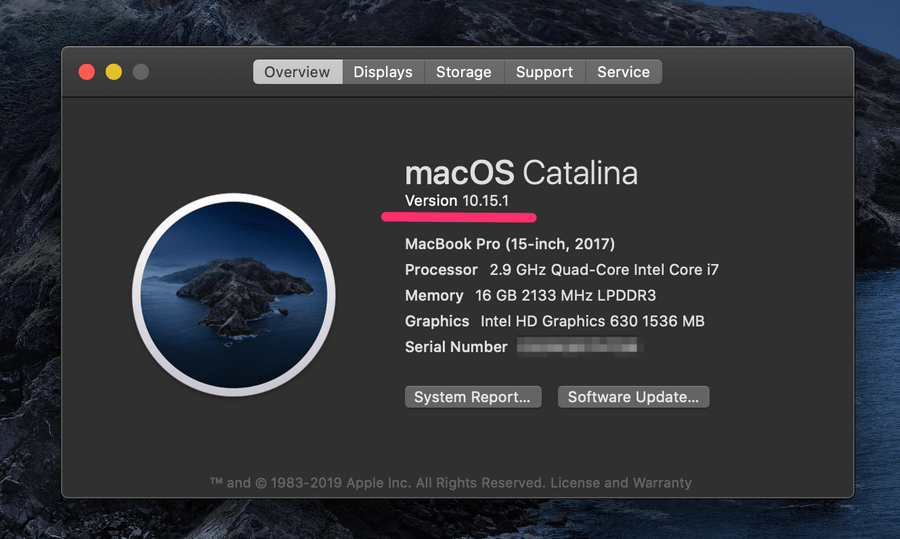This screenshot has width=900, height=539.
Task: Select the Version 10.15.1 text
Action: pos(457,201)
